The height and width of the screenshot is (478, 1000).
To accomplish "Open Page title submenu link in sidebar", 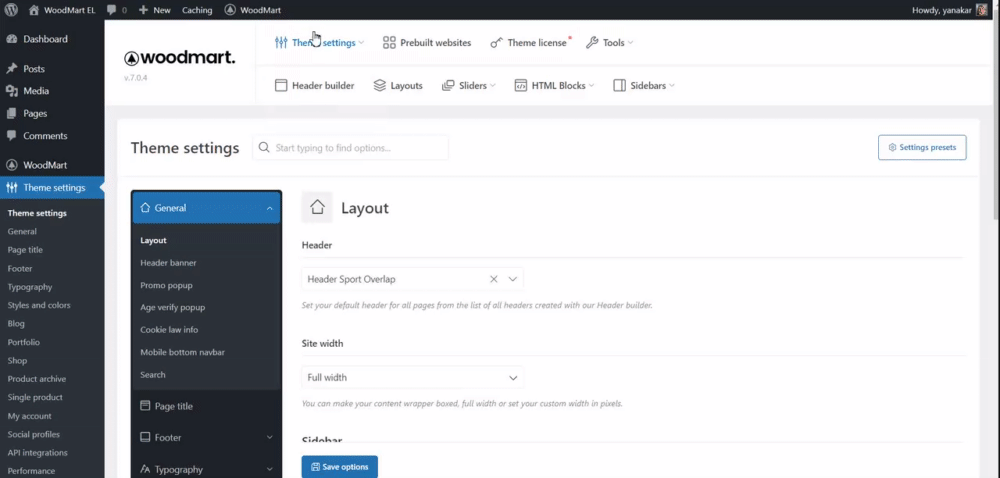I will [26, 250].
